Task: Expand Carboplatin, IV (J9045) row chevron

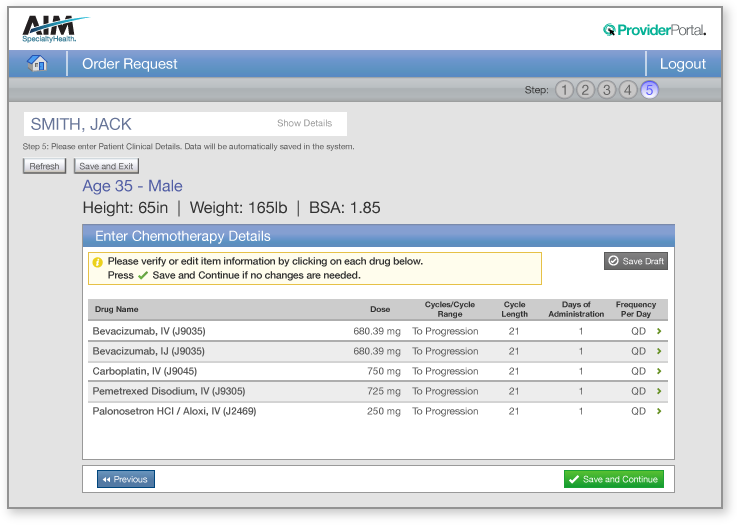Action: [659, 371]
